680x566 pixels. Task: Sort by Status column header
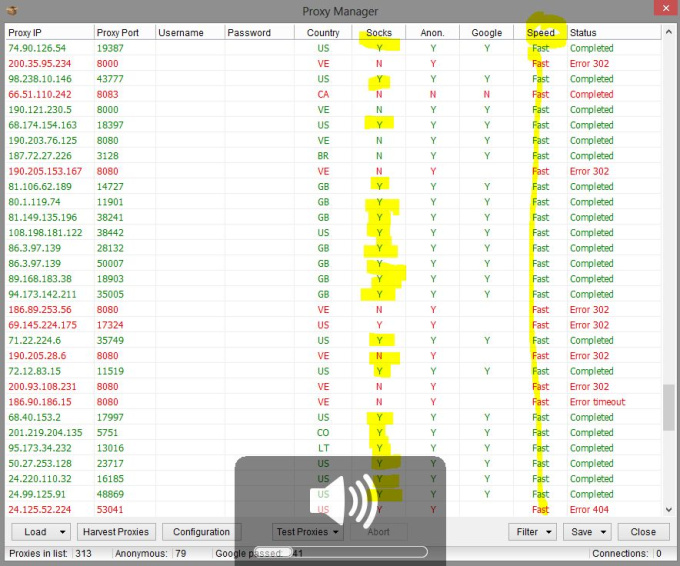pos(614,33)
